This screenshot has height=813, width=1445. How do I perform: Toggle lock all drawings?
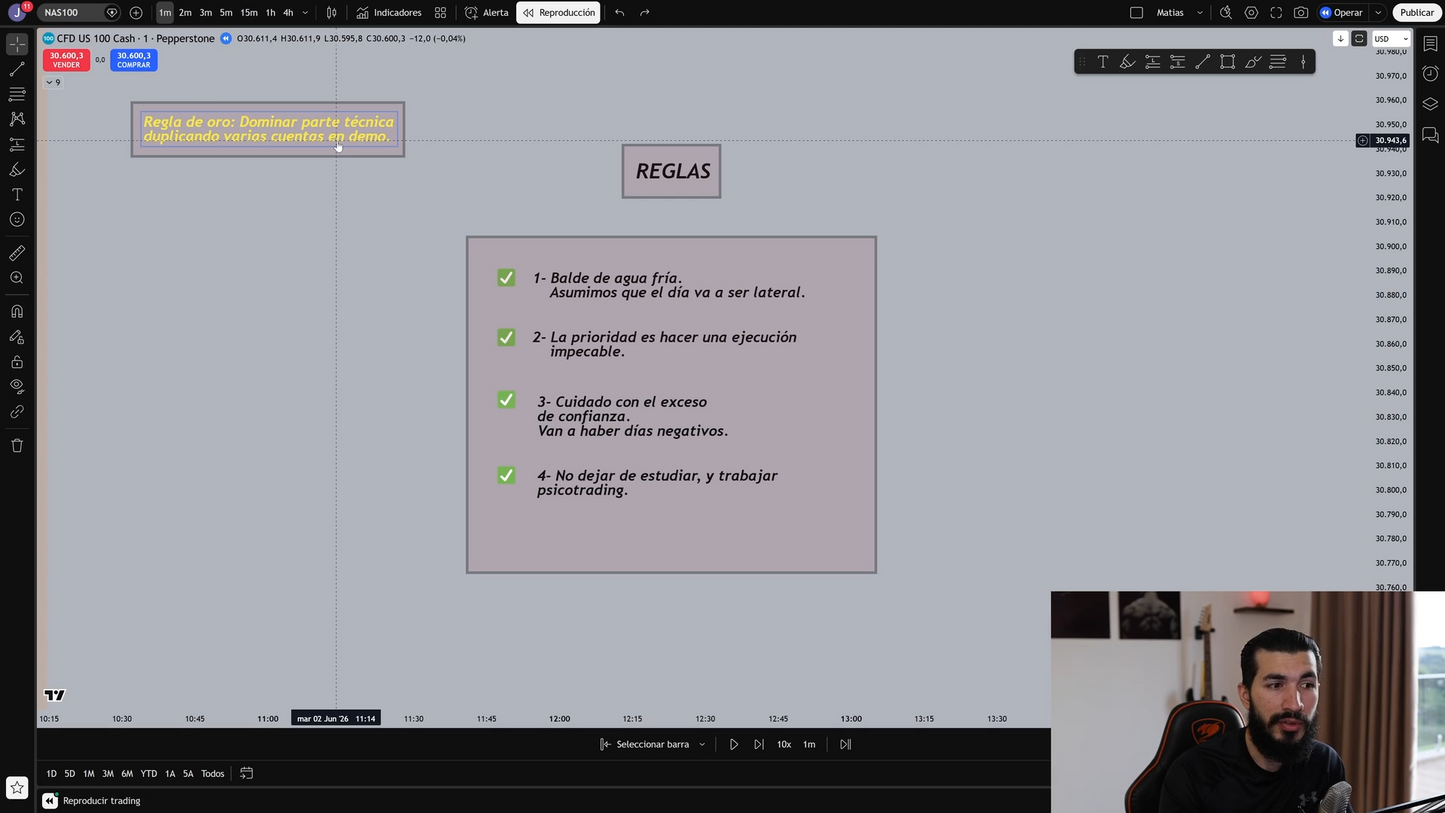17,362
